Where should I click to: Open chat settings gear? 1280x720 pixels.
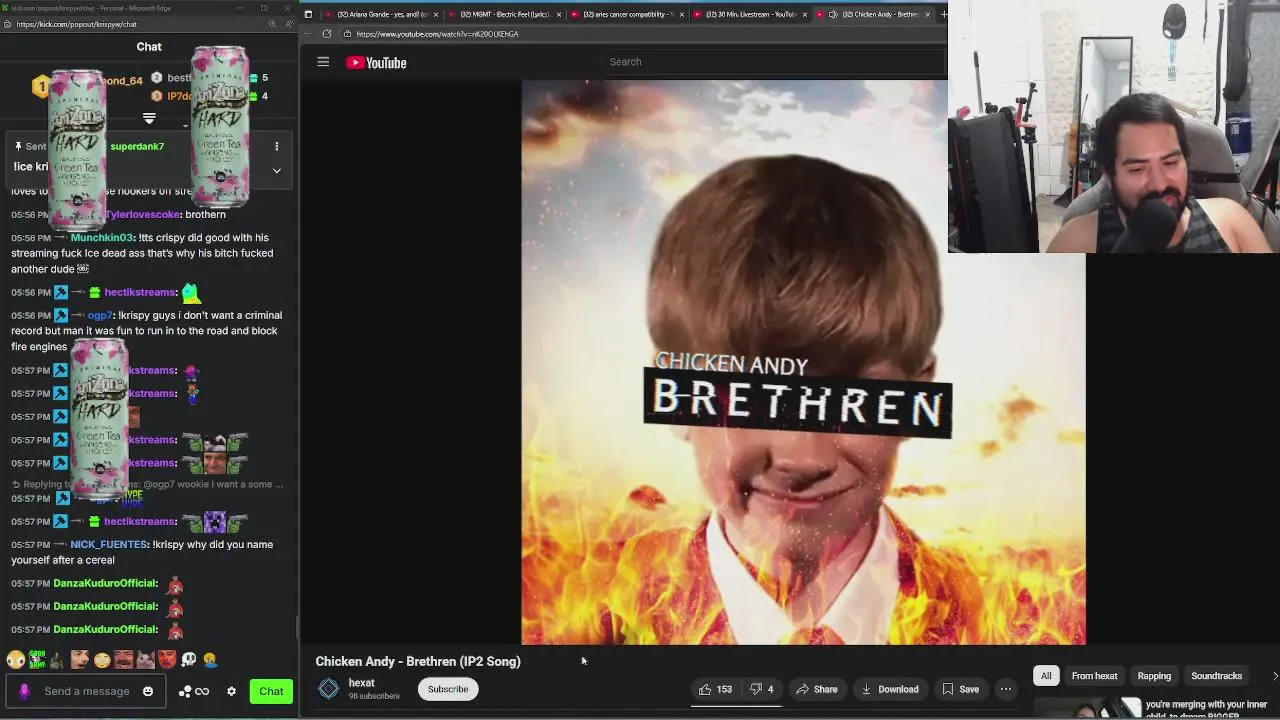point(231,691)
